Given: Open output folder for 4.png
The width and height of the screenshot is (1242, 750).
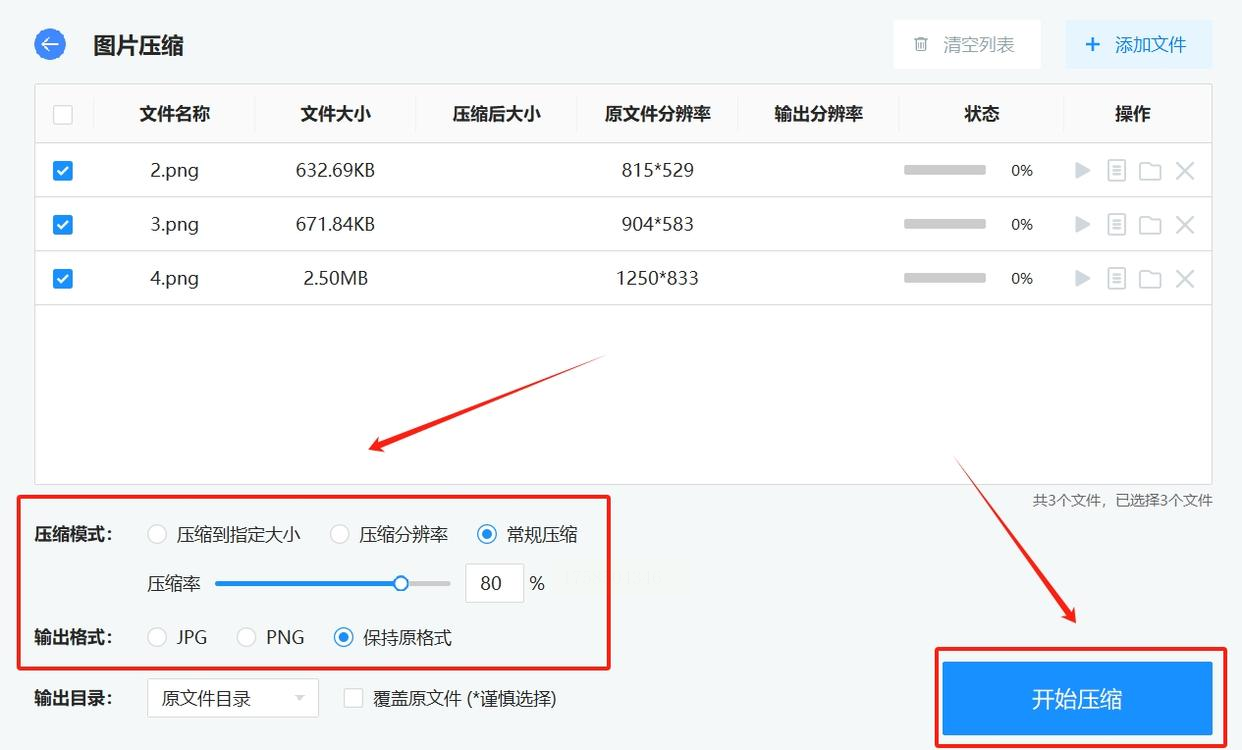Looking at the screenshot, I should point(1150,279).
